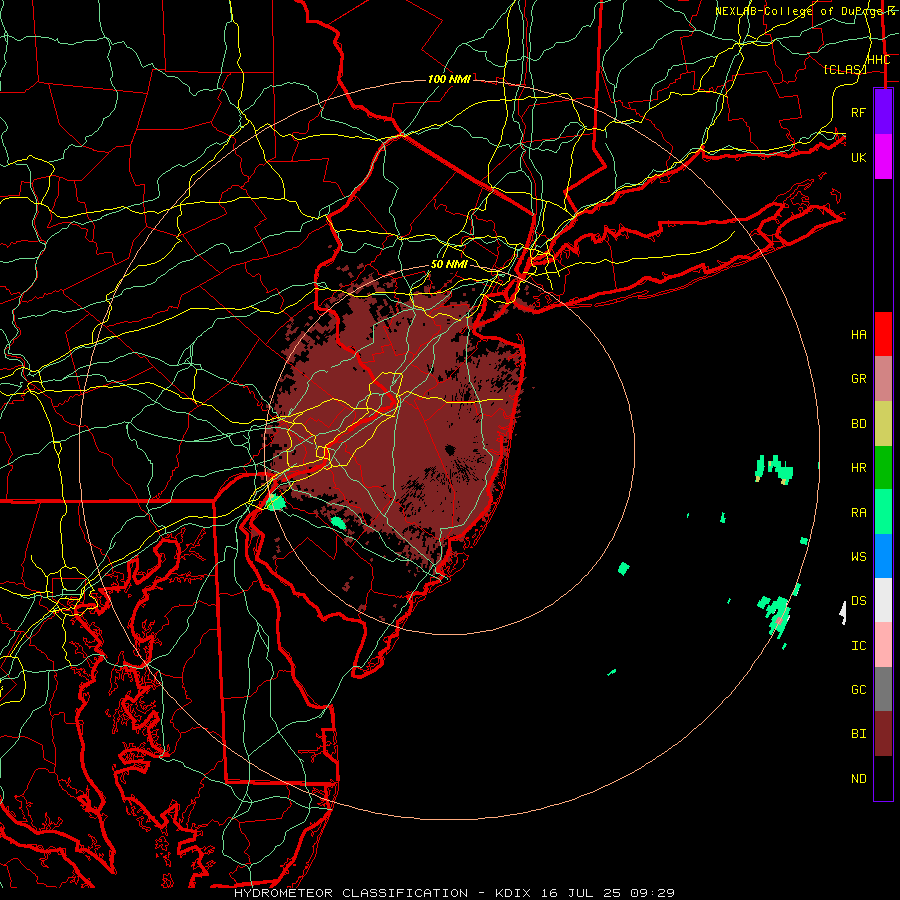Select the yellow BD big drops swatch
This screenshot has height=900, width=900.
[883, 424]
